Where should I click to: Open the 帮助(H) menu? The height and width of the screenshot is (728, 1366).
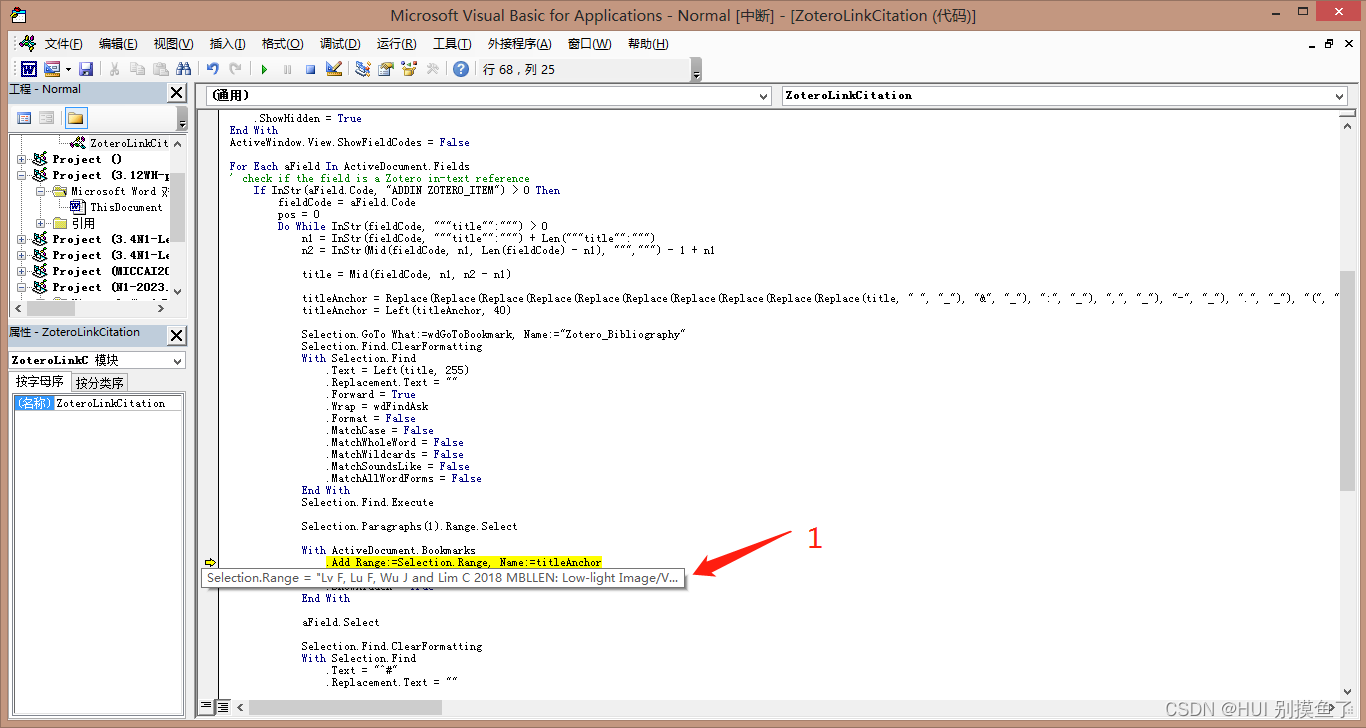[x=648, y=44]
